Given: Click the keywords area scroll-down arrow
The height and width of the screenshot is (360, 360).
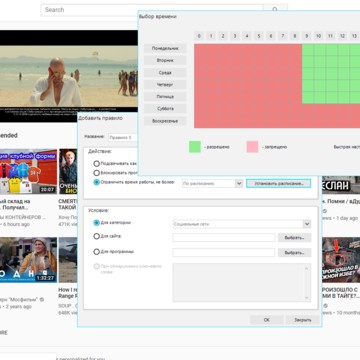Looking at the screenshot, I should tap(307, 298).
